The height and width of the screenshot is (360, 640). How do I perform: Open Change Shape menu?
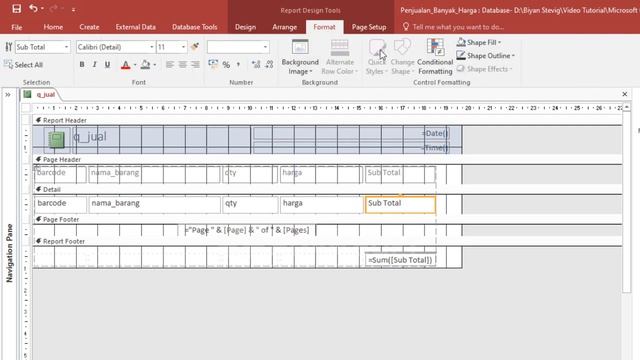pyautogui.click(x=402, y=57)
